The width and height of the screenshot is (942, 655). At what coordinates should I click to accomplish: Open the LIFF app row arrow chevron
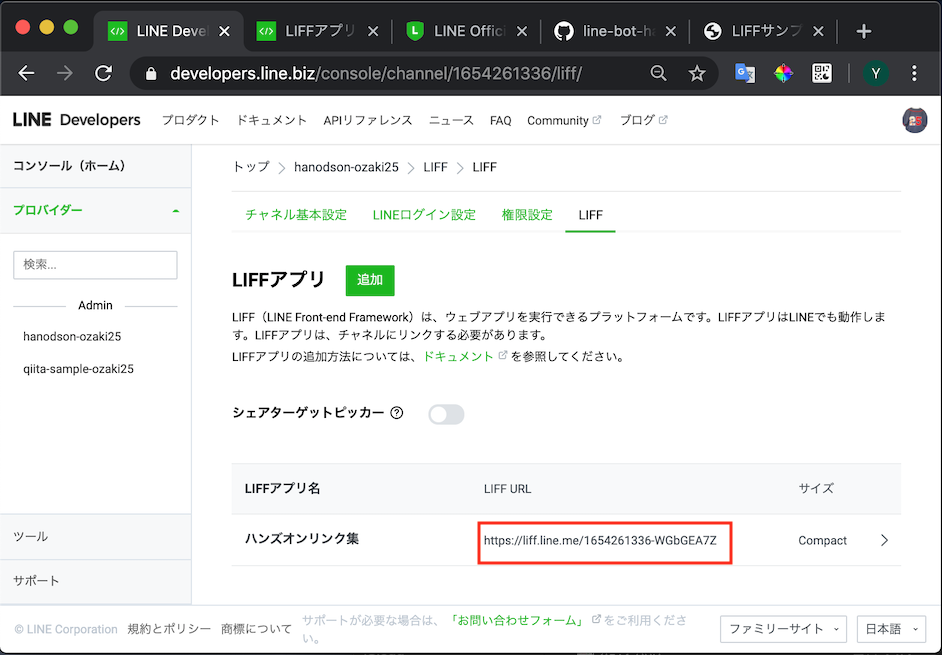[884, 540]
